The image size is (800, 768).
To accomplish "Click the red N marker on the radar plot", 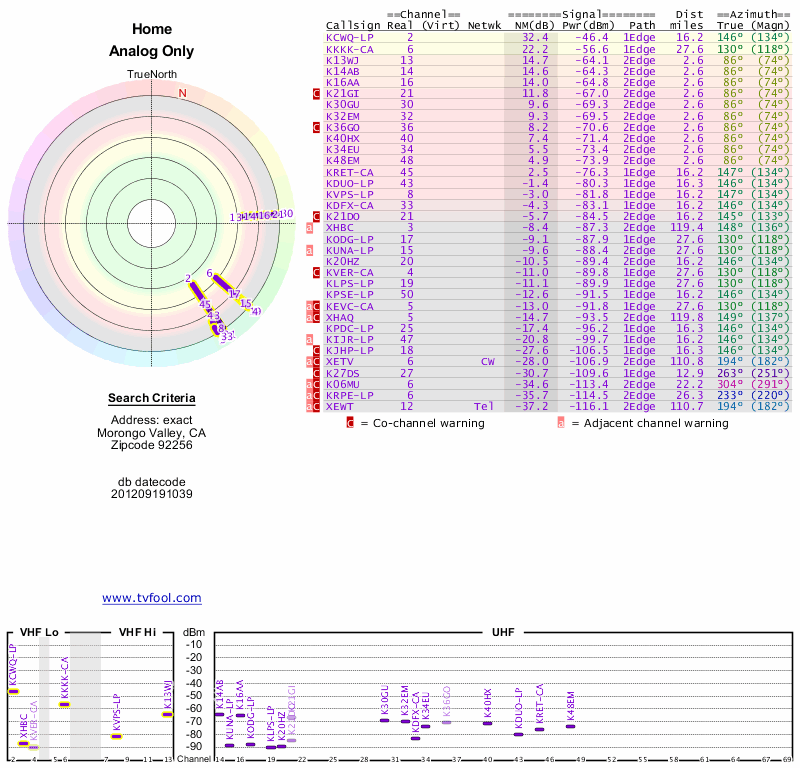I will click(x=182, y=94).
